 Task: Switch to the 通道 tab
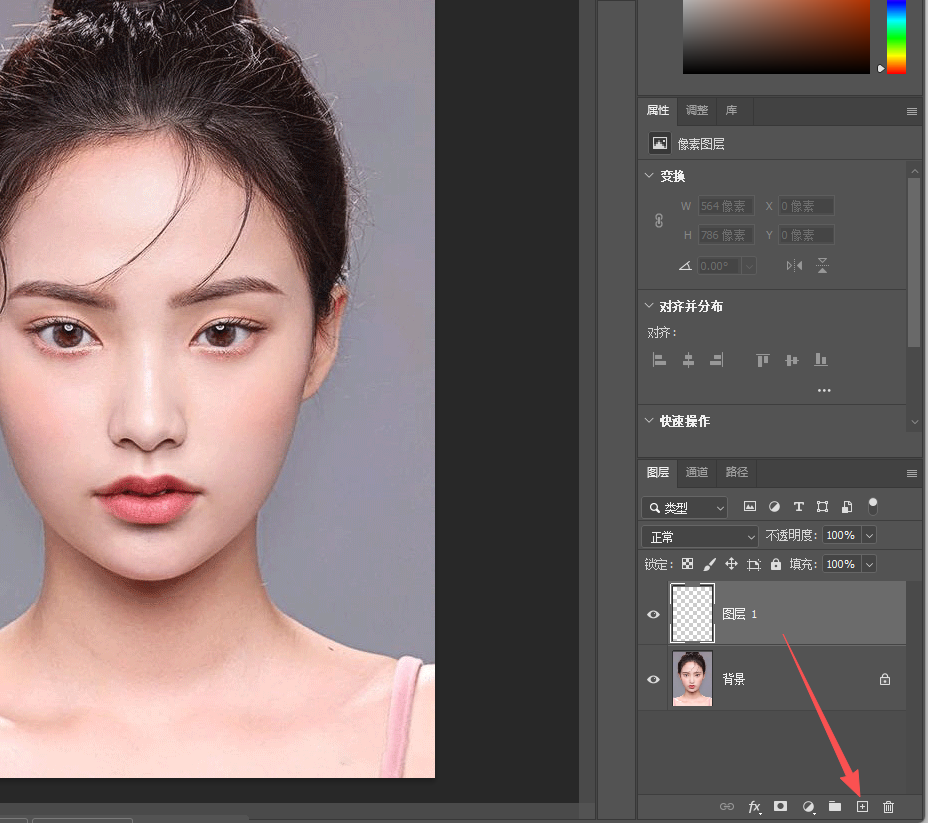[x=697, y=472]
